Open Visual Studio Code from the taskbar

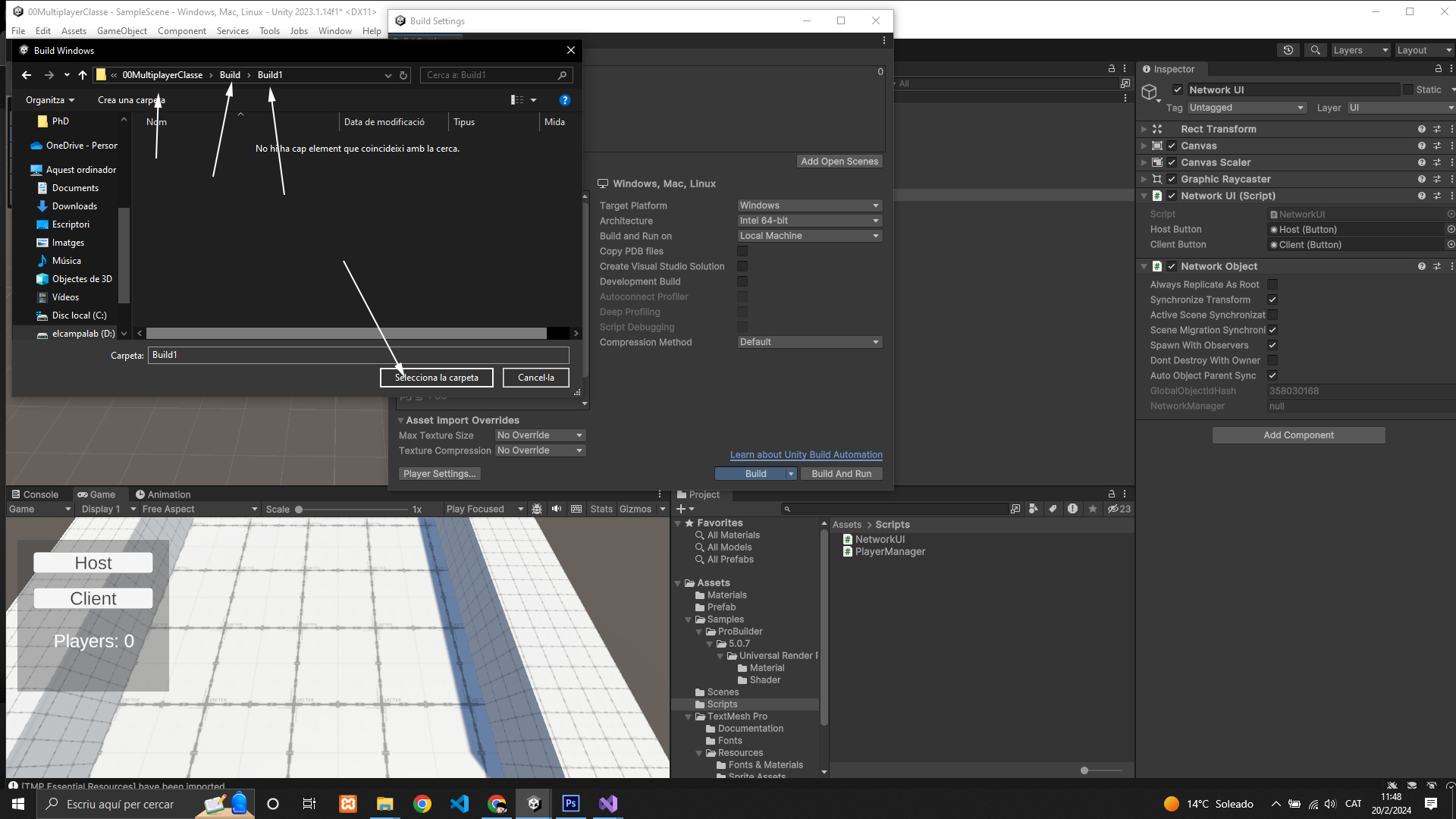coord(460,804)
